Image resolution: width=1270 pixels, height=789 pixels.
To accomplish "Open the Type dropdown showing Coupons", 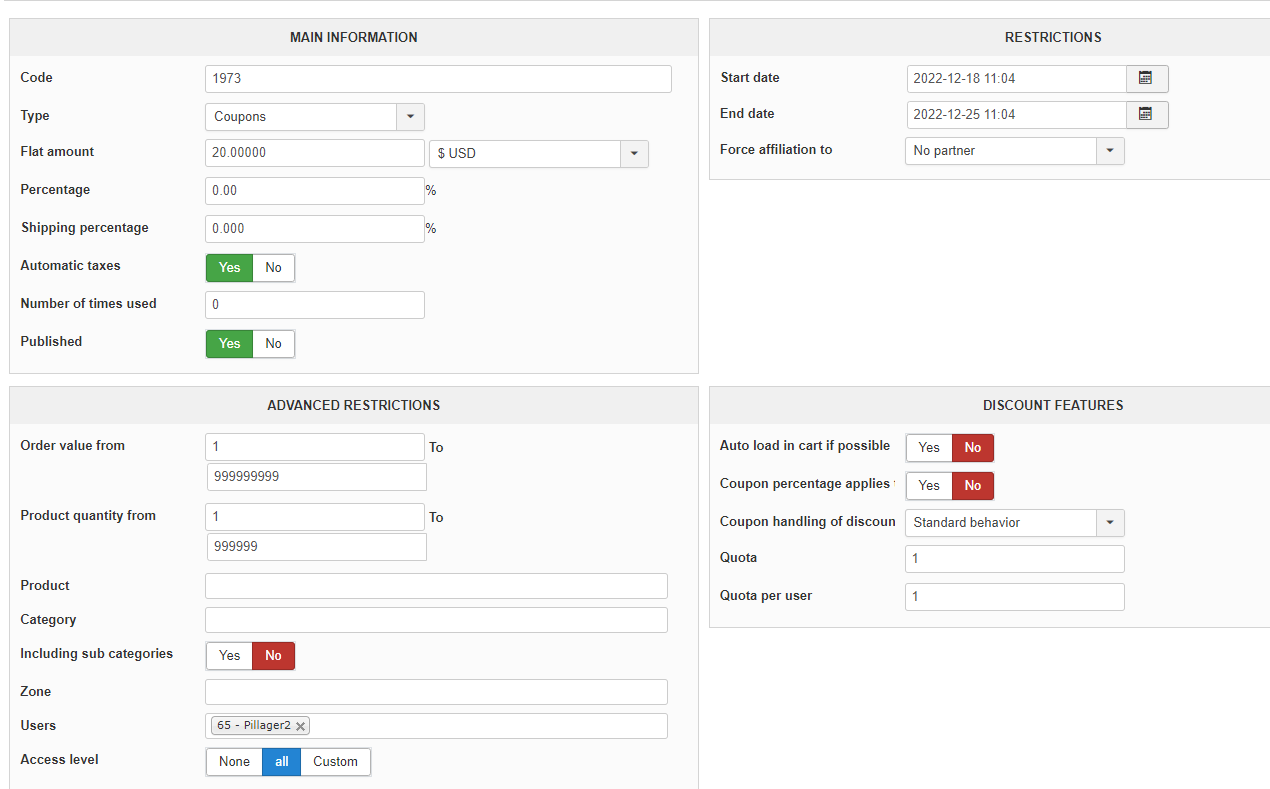I will 315,117.
